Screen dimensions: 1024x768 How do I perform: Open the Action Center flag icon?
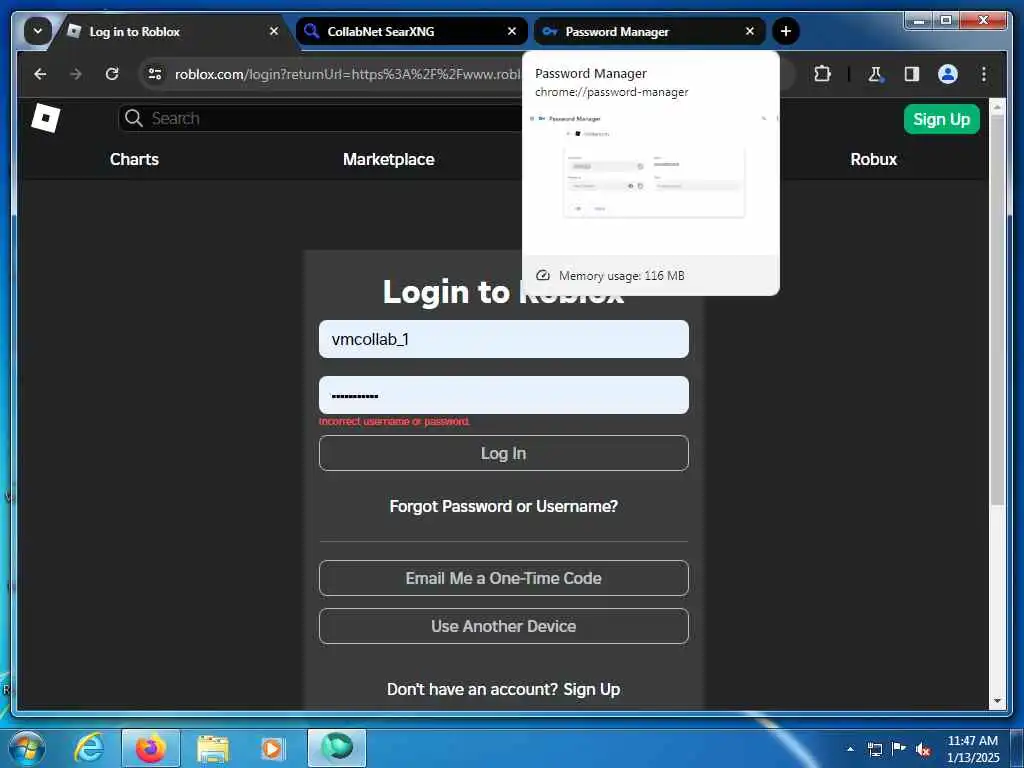pos(899,748)
